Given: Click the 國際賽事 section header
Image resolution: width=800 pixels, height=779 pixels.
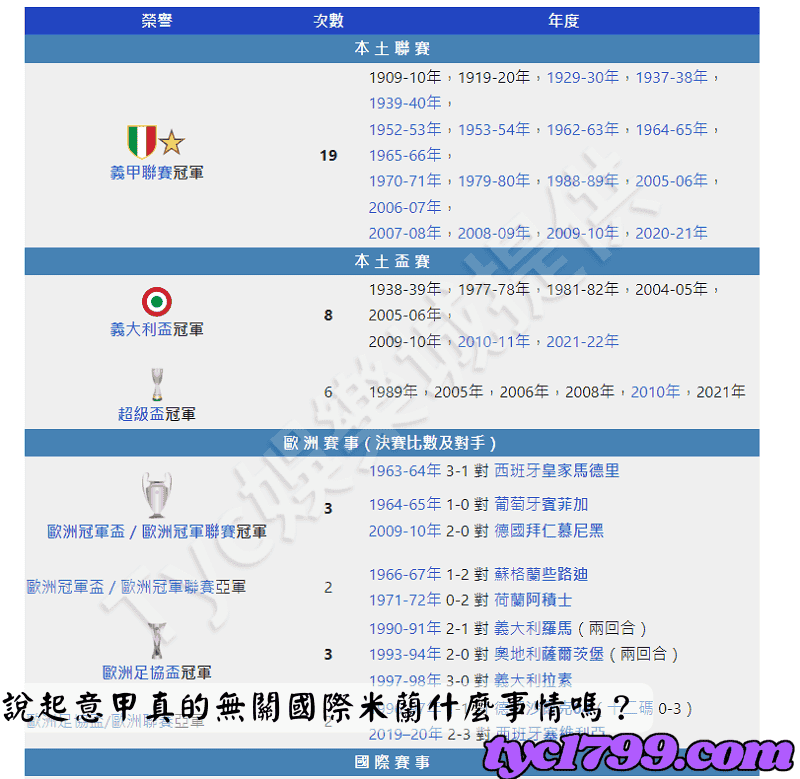Looking at the screenshot, I should point(392,762).
